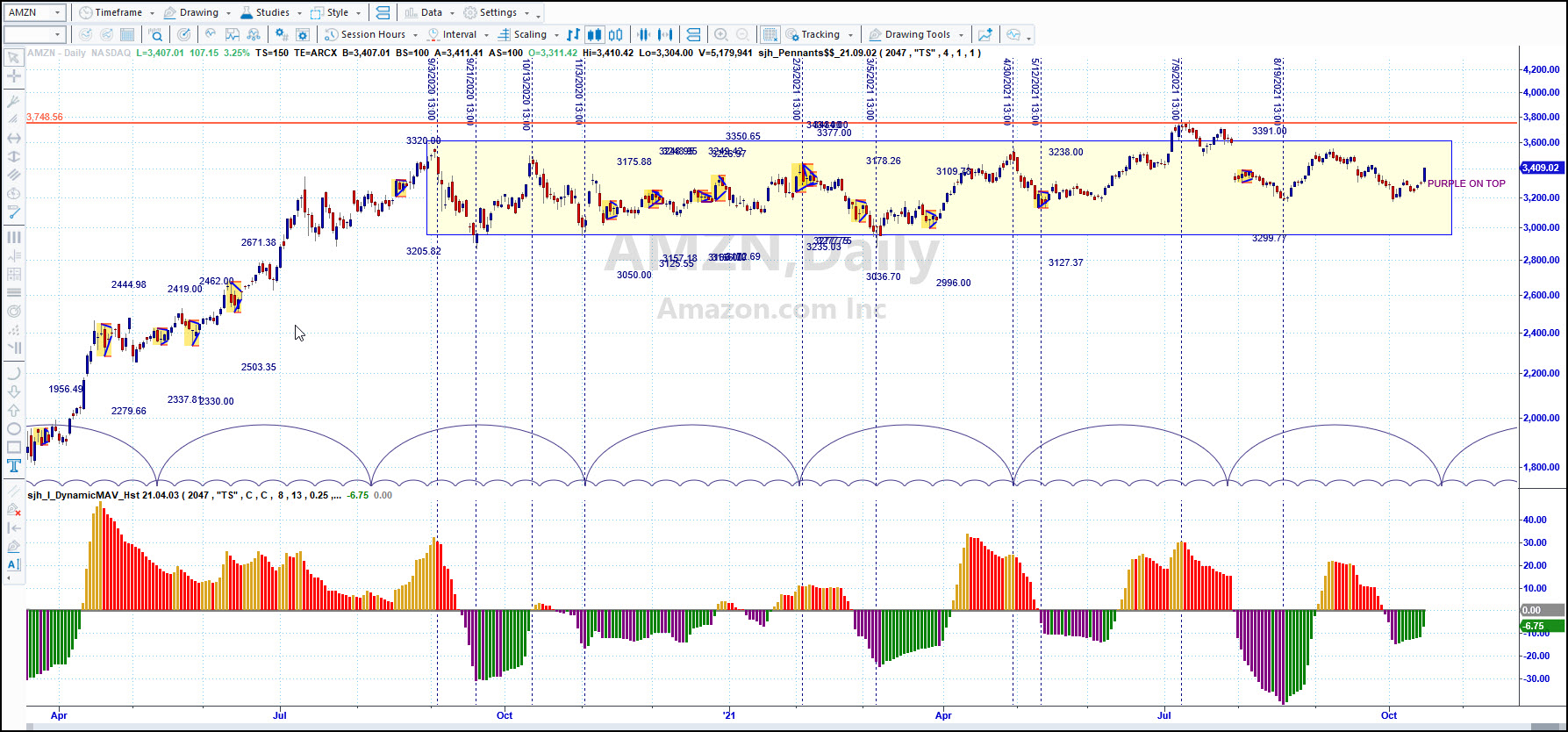This screenshot has width=1568, height=732.
Task: Click the increase bar spacing icon
Action: click(x=665, y=35)
